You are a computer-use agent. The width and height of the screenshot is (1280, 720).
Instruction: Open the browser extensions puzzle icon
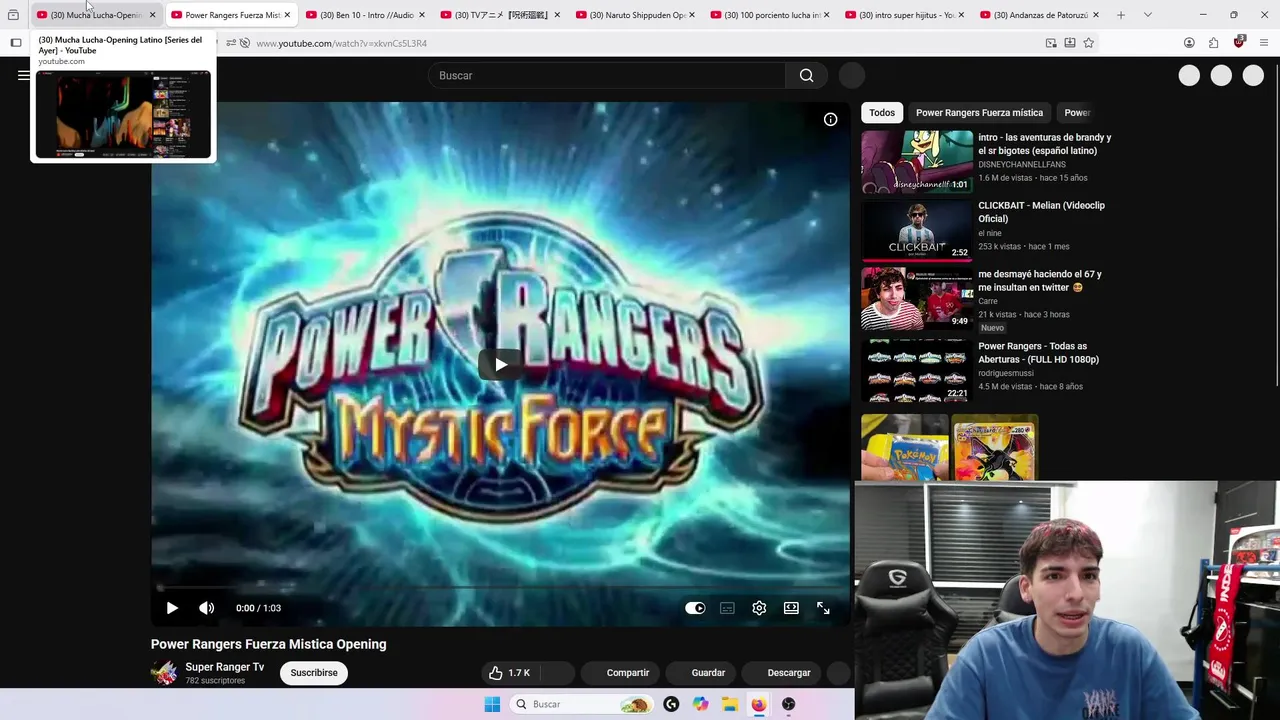point(1213,43)
